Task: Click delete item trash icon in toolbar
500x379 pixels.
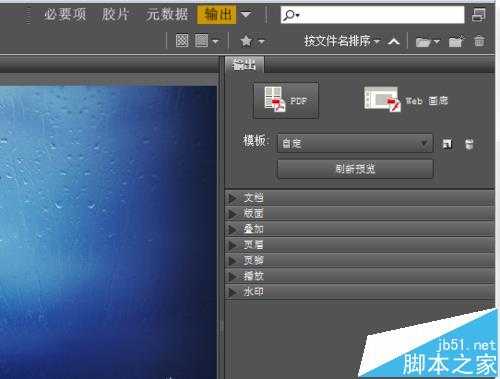Action: click(479, 41)
